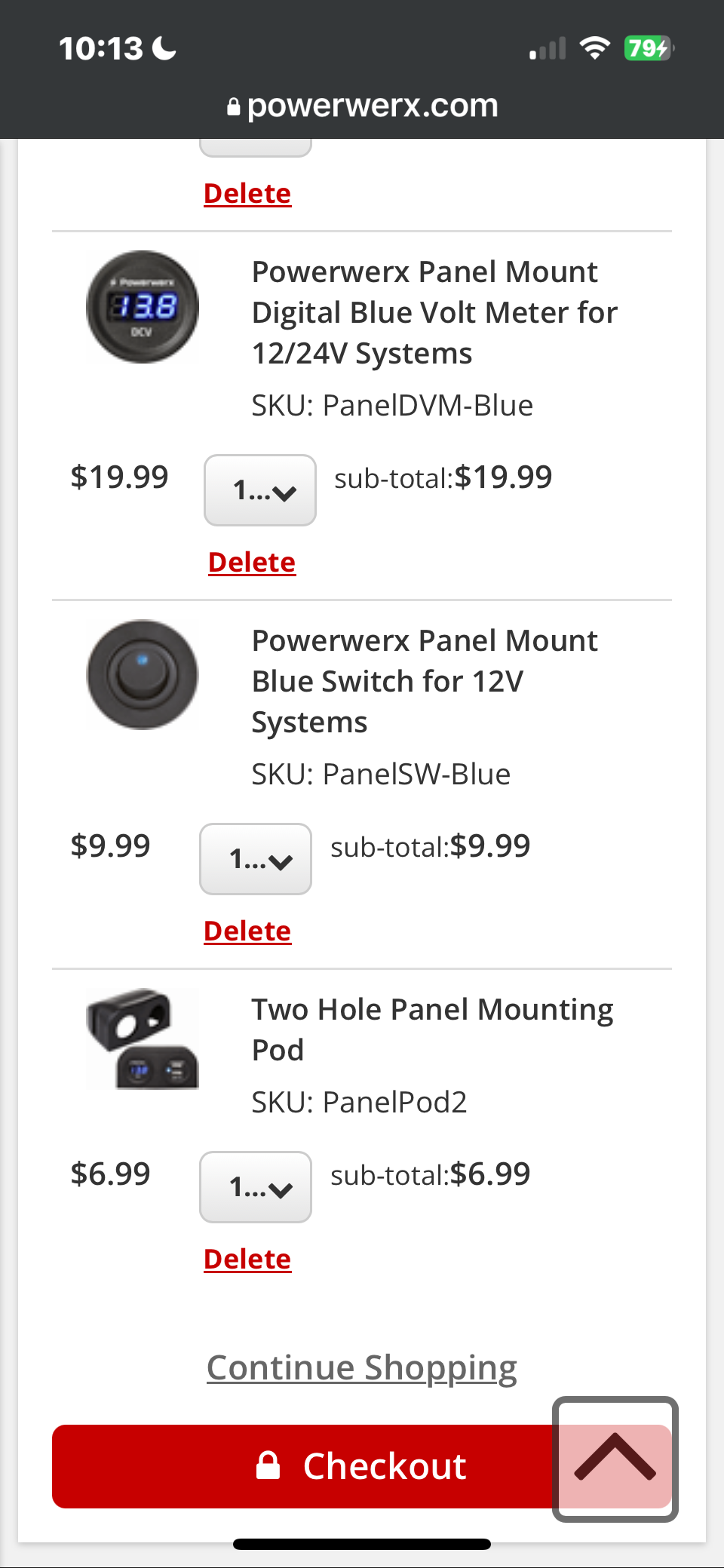Open quantity dropdown for Volt Meter
This screenshot has width=724, height=1568.
(260, 490)
